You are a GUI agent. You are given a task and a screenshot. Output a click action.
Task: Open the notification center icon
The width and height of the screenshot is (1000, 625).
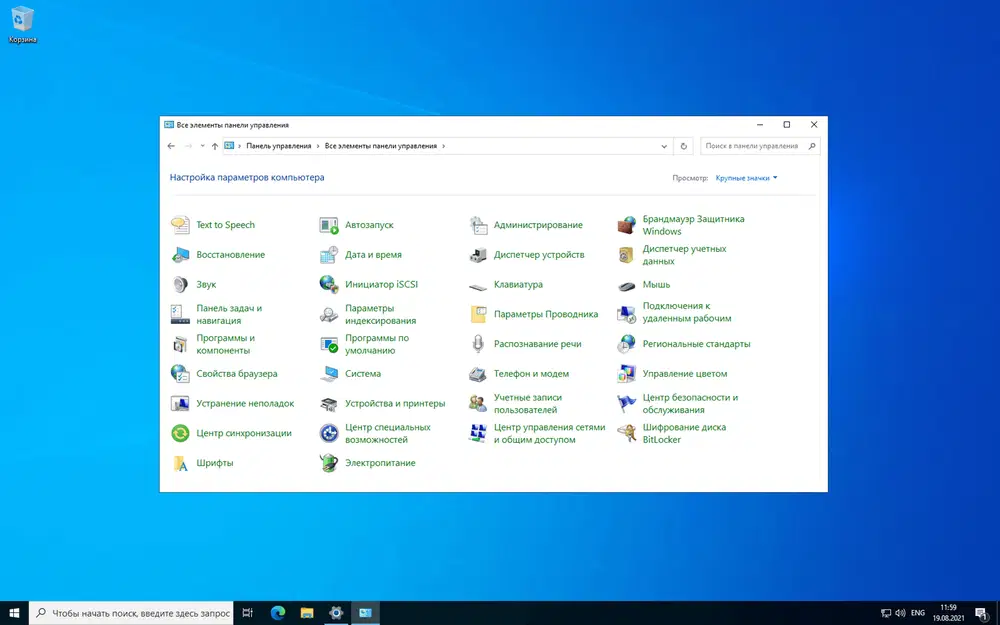(x=982, y=613)
